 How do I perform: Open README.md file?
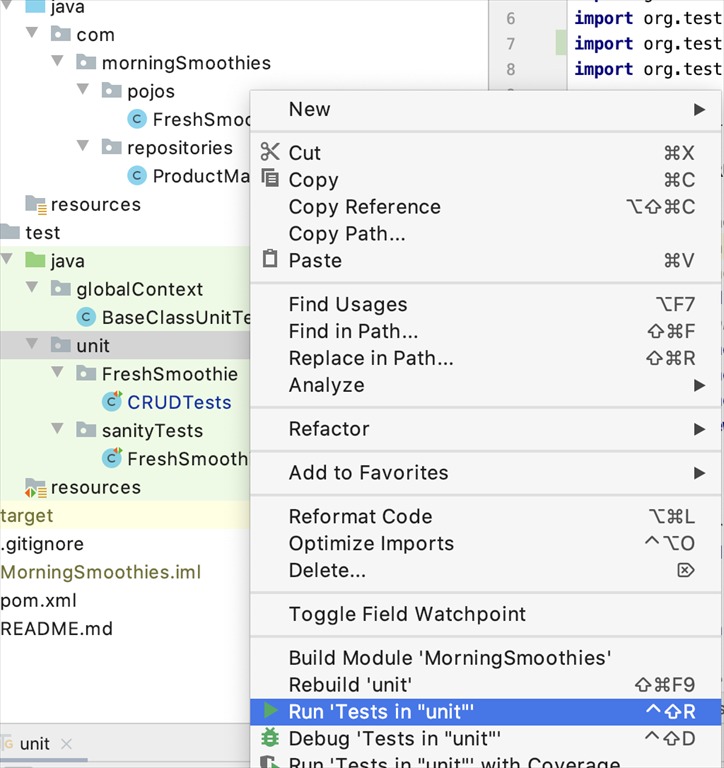tap(56, 629)
